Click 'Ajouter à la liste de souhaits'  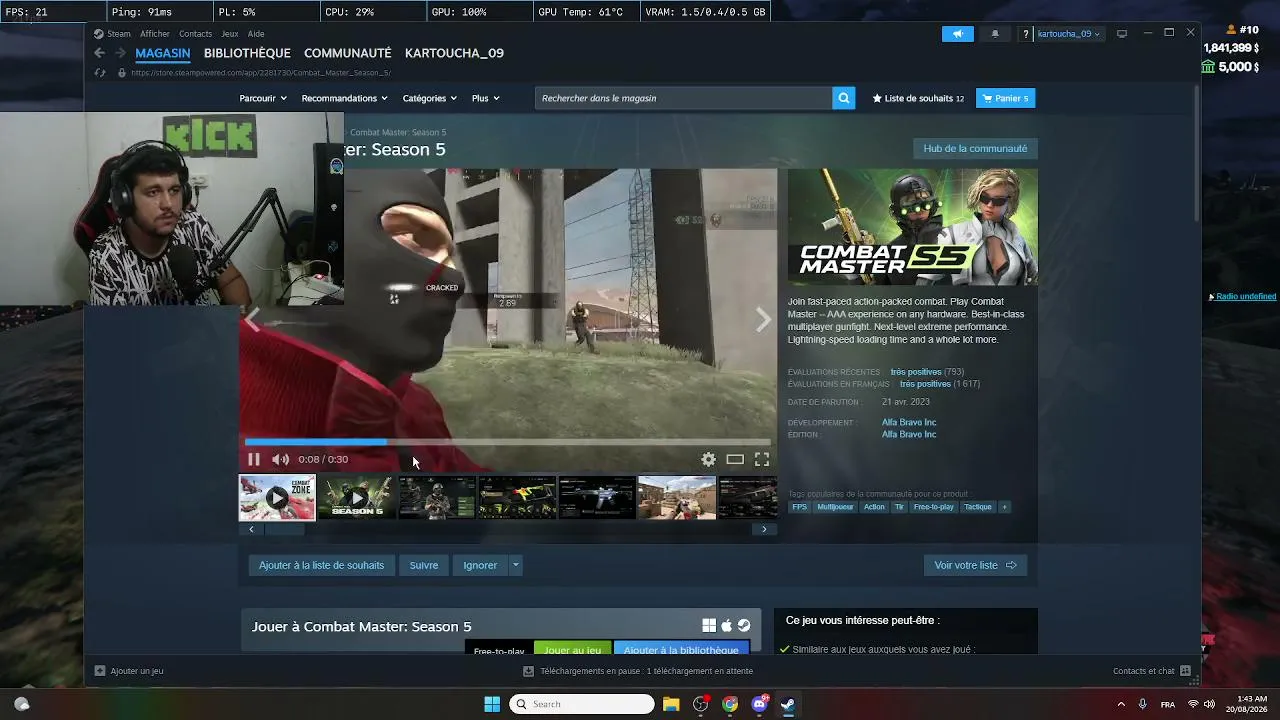pos(321,565)
